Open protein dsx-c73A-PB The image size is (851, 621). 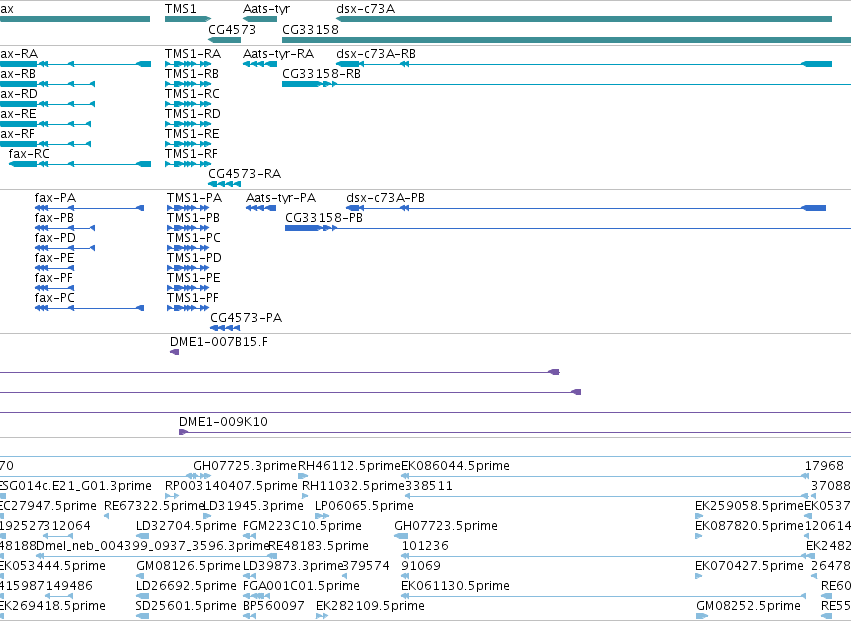pyautogui.click(x=385, y=198)
